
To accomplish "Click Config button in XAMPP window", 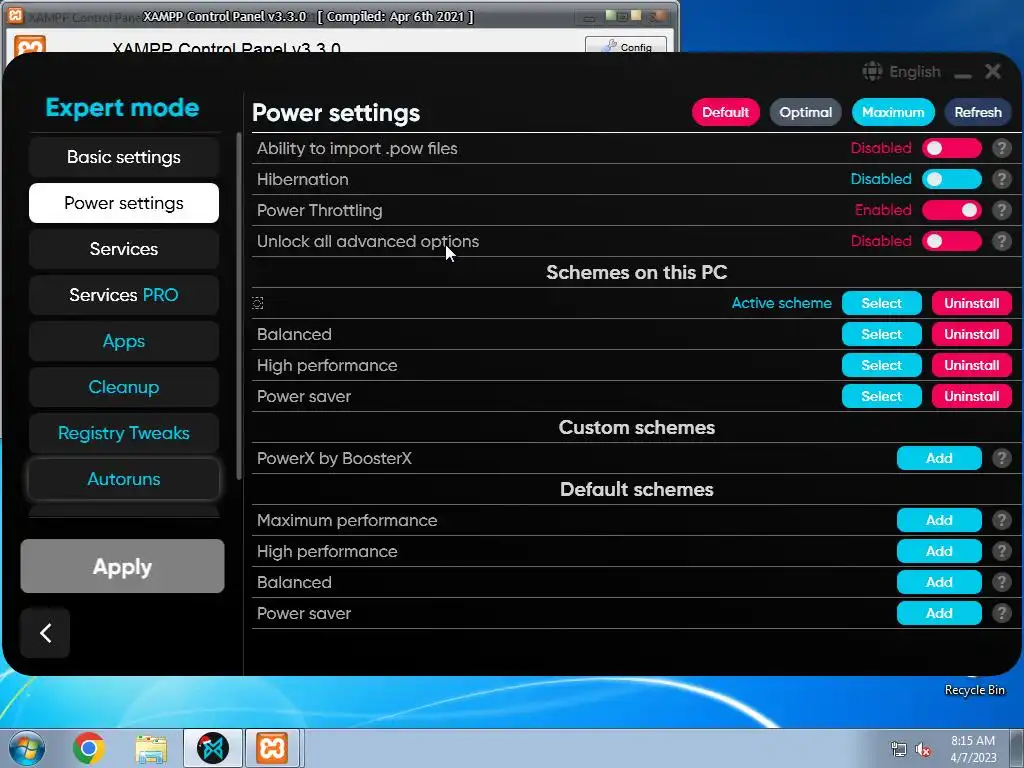I will tap(626, 46).
